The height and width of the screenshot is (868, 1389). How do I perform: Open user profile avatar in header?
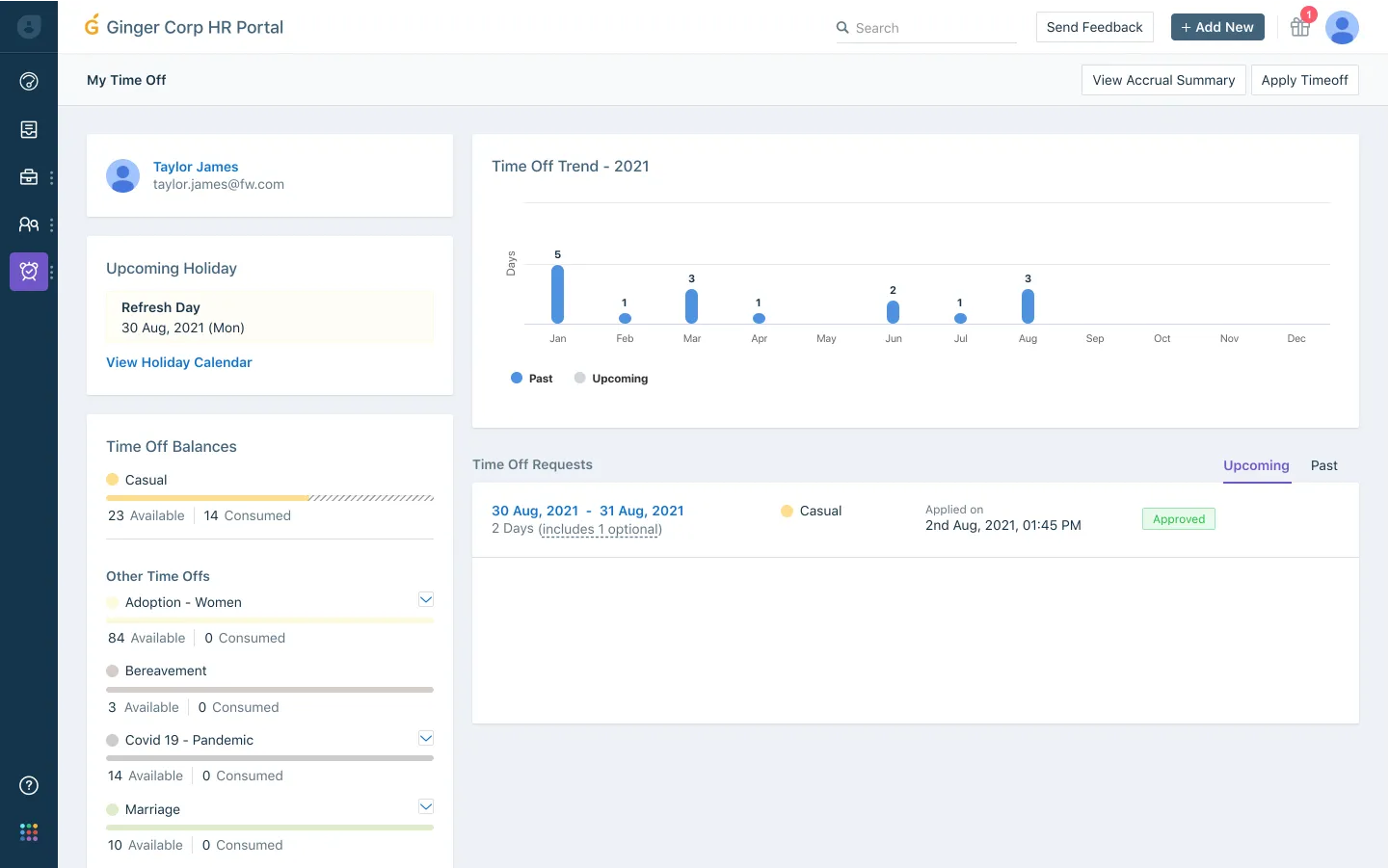(x=1342, y=27)
